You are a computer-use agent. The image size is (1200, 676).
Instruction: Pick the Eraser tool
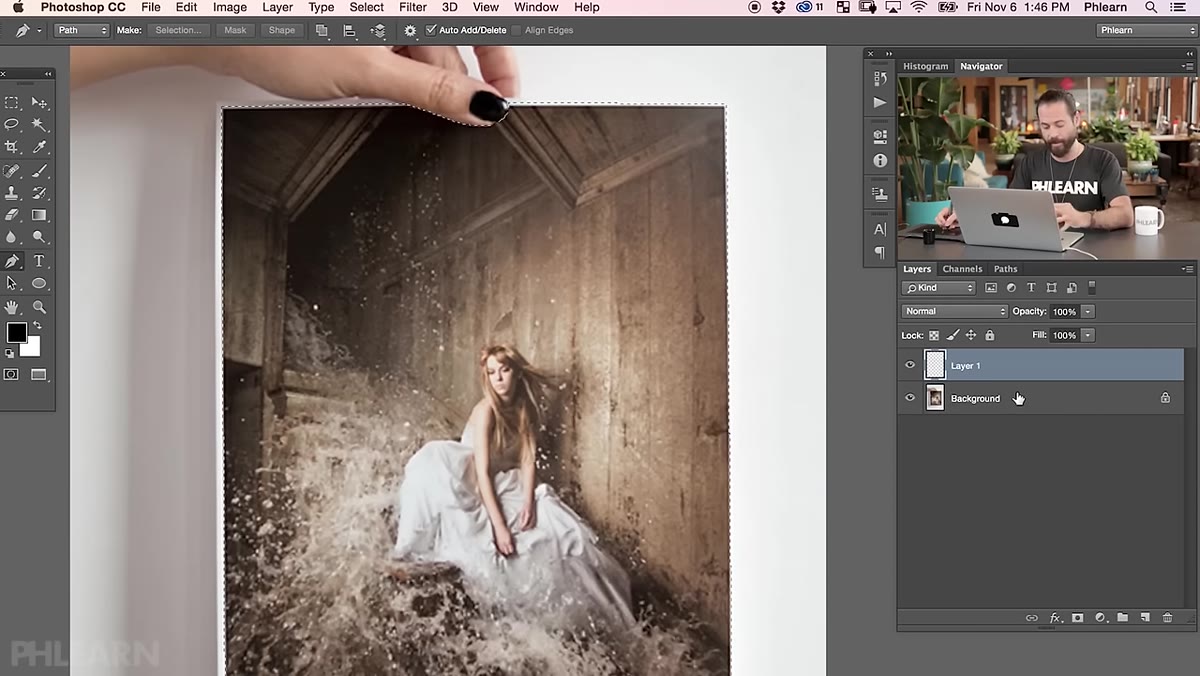[12, 215]
